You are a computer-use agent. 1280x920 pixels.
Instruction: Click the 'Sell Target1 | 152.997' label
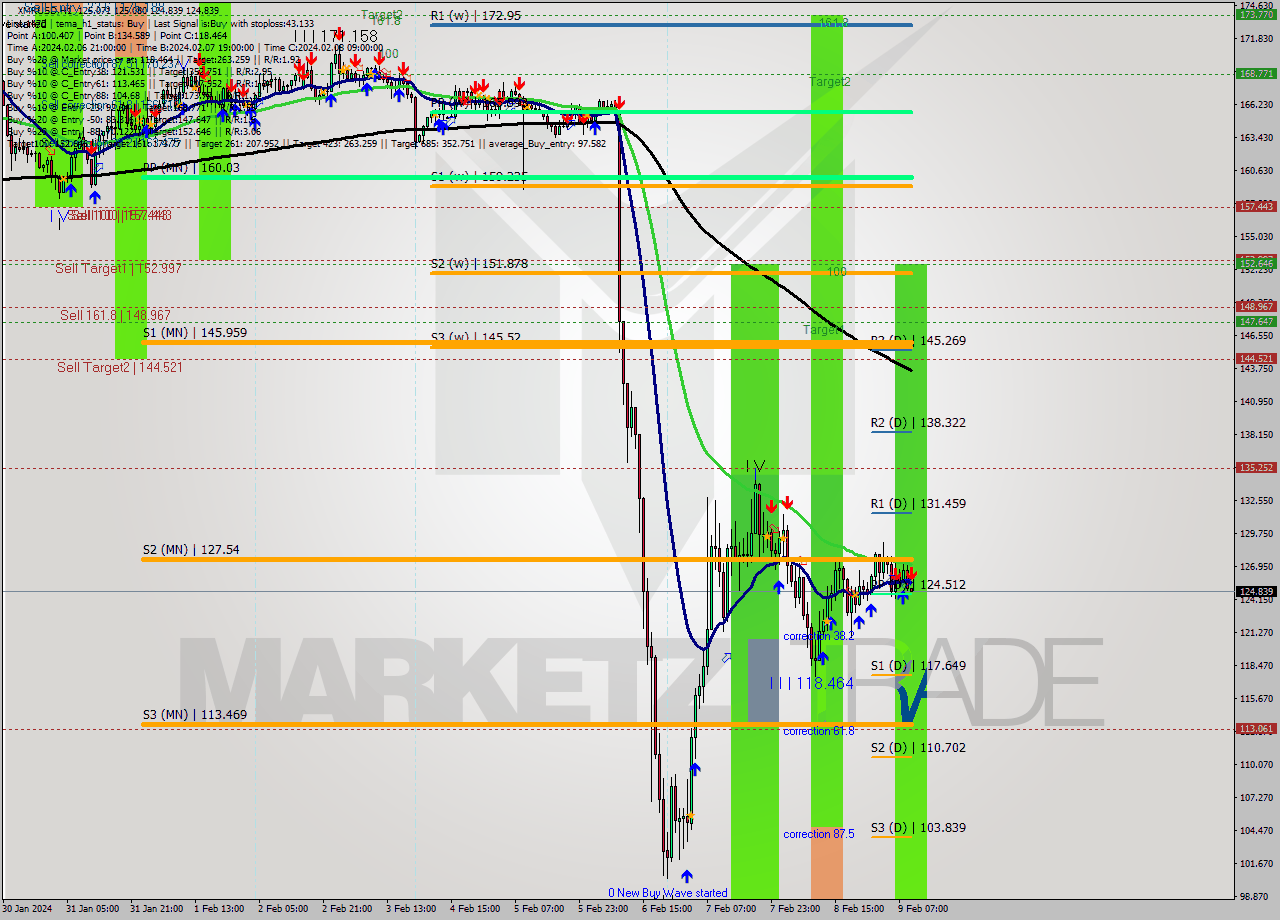(118, 268)
